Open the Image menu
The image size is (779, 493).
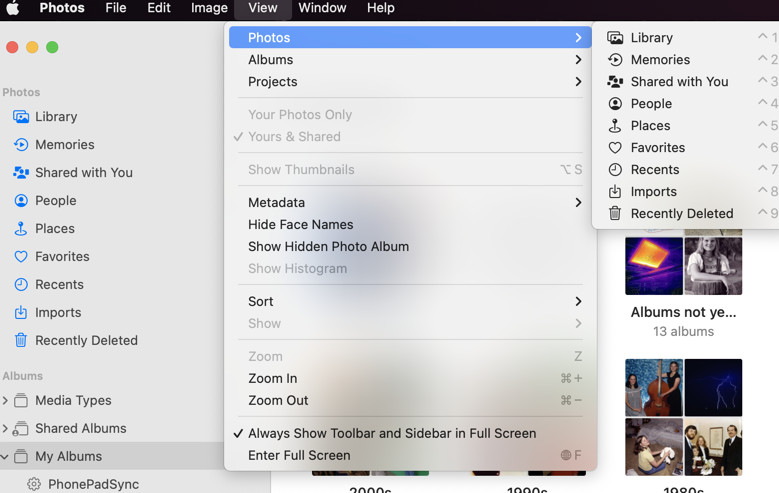click(x=209, y=8)
